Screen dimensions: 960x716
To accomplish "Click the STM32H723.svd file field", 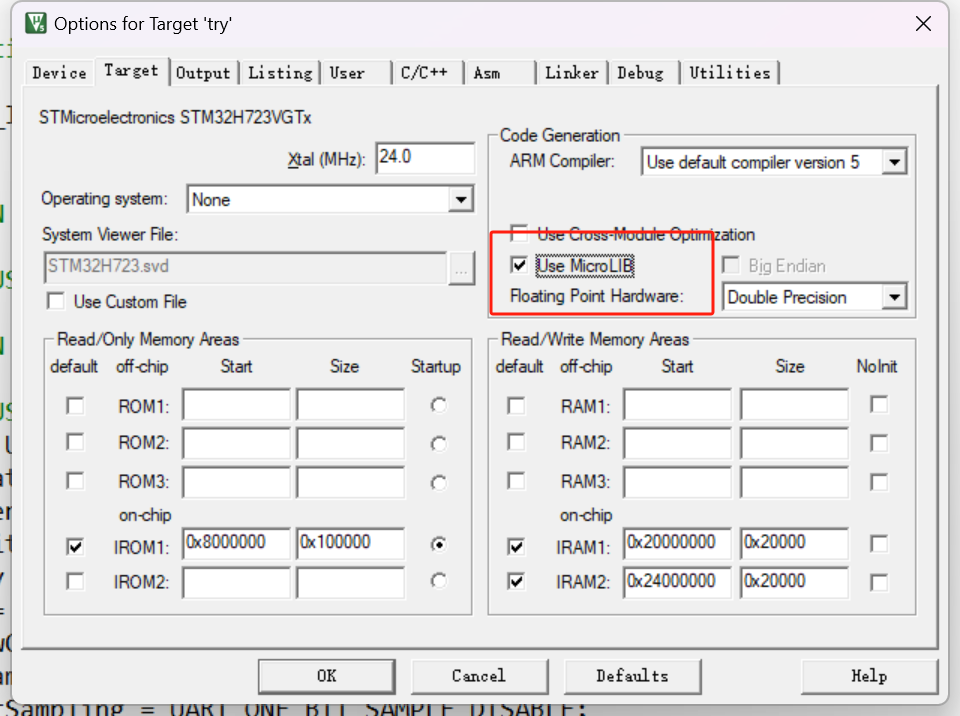I will point(245,268).
